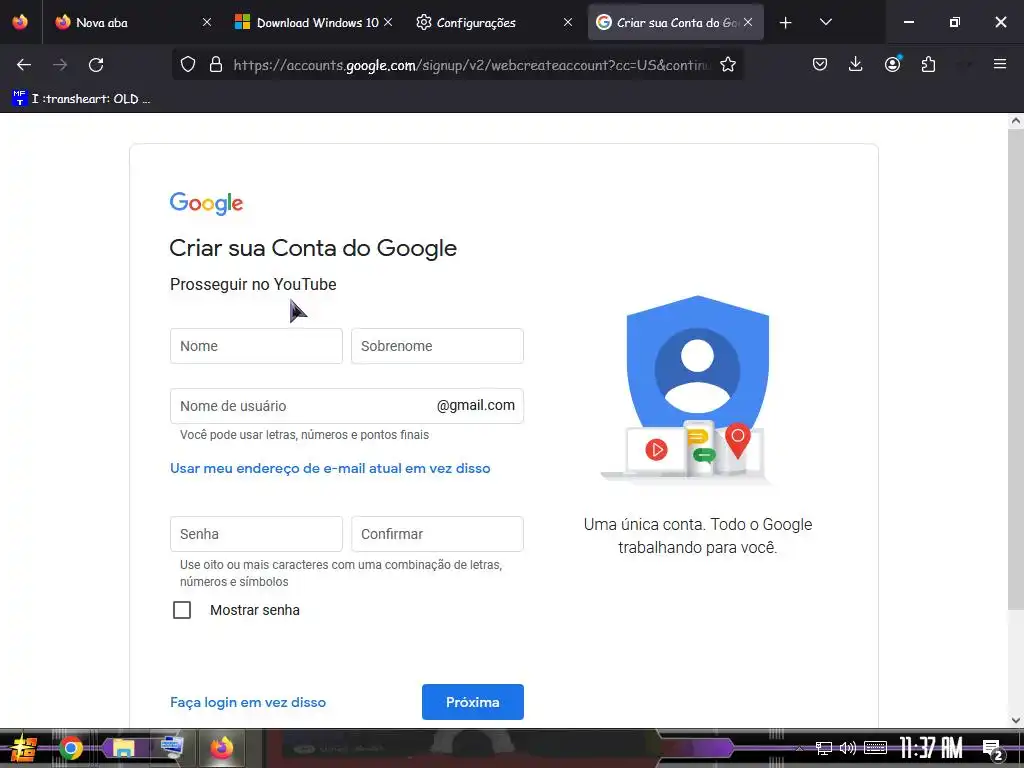Tick the Mostrar senha checkbox

click(182, 610)
